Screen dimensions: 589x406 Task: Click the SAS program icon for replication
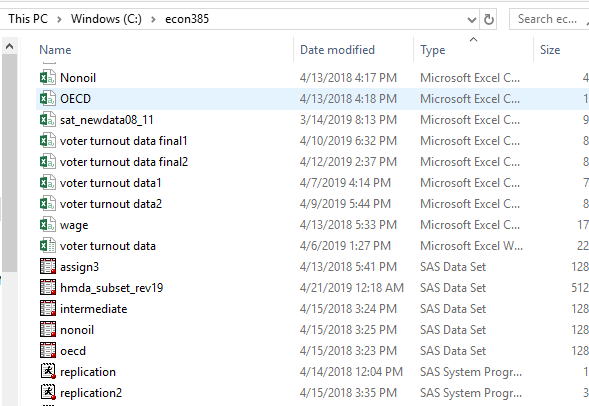click(x=48, y=371)
